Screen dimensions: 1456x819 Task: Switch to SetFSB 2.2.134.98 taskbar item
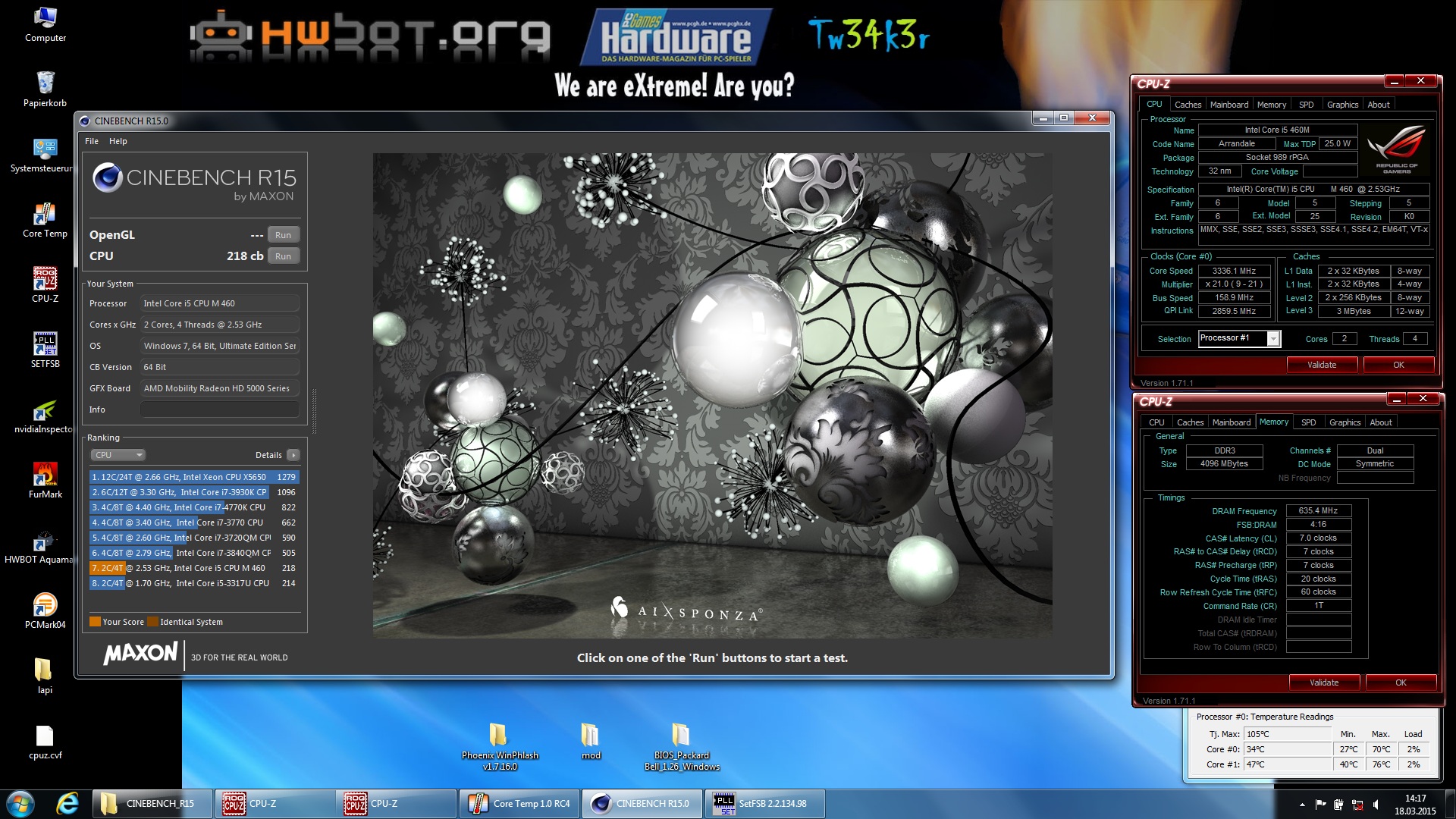765,804
